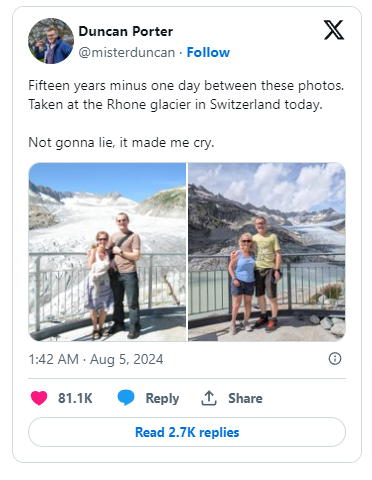This screenshot has width=372, height=480.
Task: Click the 81.1K likes count
Action: click(x=75, y=398)
